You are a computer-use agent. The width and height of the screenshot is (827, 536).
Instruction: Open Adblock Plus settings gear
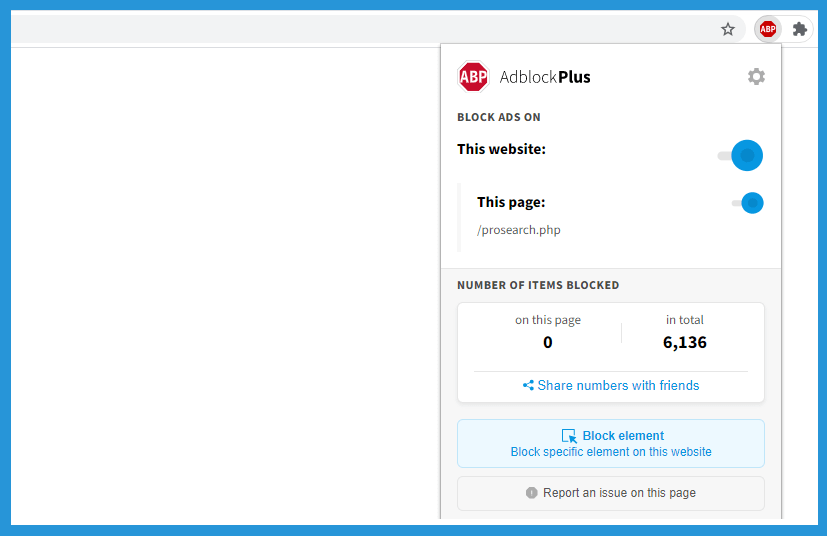tap(756, 76)
